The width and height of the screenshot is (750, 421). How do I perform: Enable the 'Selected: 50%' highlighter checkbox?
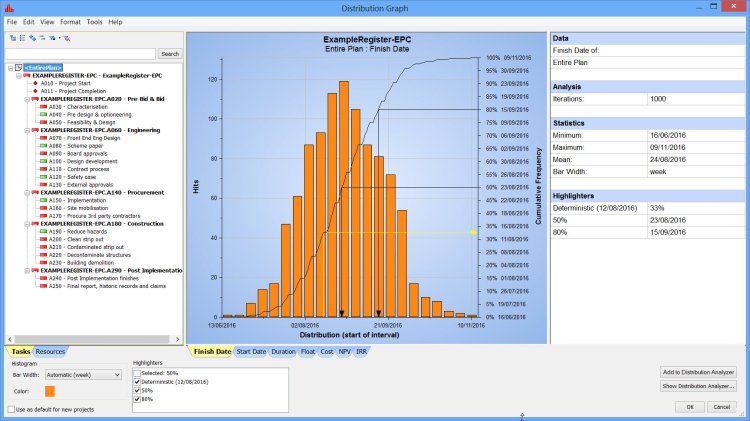click(x=137, y=372)
